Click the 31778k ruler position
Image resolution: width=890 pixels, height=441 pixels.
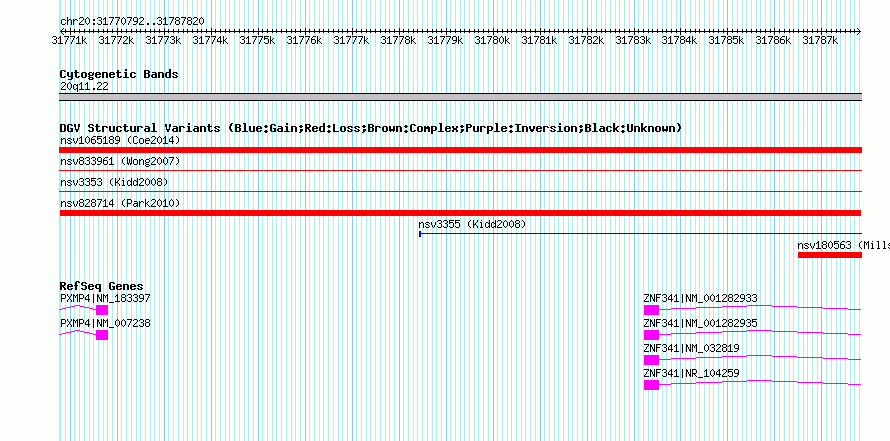(398, 40)
